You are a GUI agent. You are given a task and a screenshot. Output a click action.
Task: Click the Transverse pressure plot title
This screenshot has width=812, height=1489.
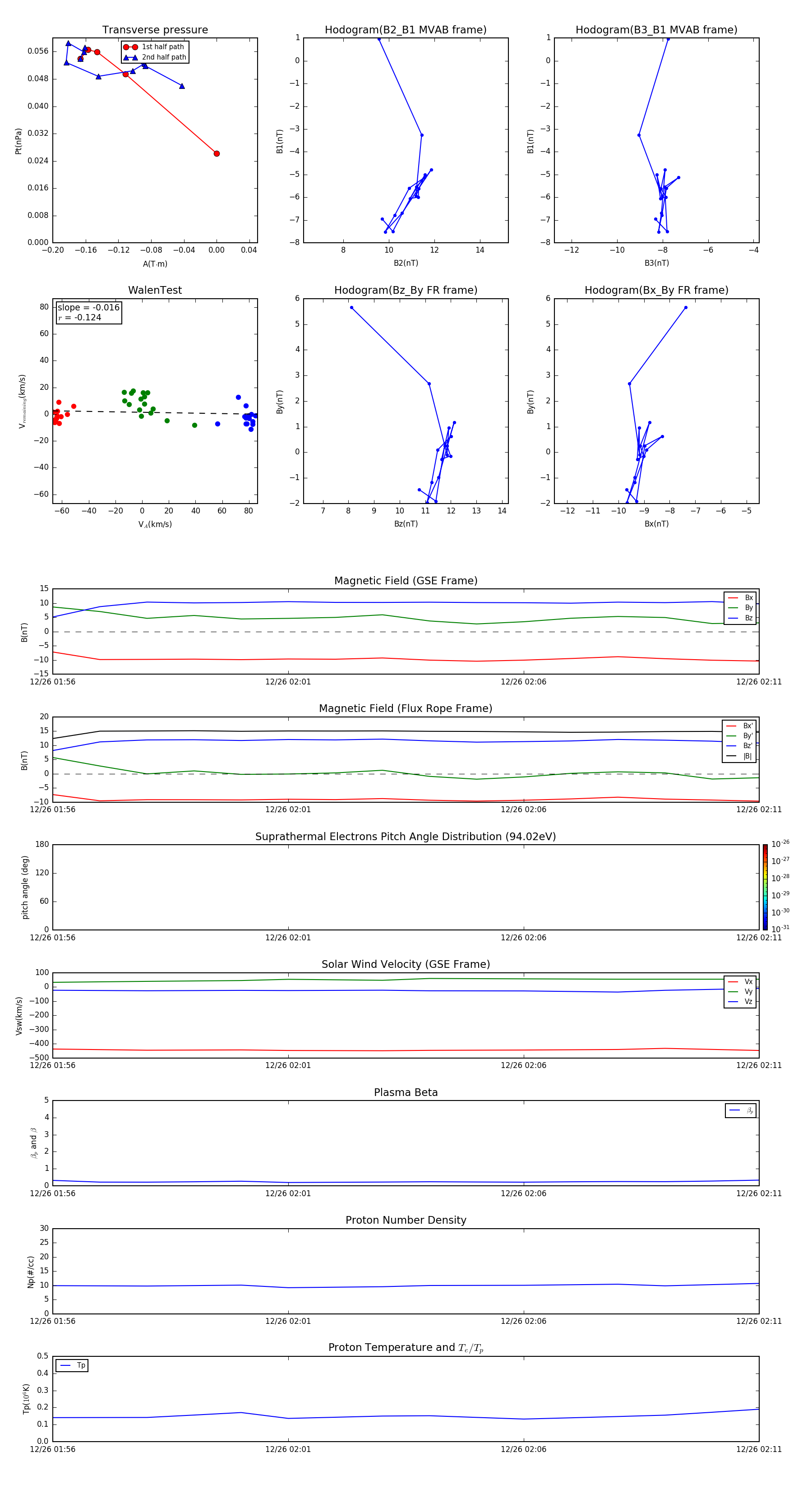click(155, 30)
